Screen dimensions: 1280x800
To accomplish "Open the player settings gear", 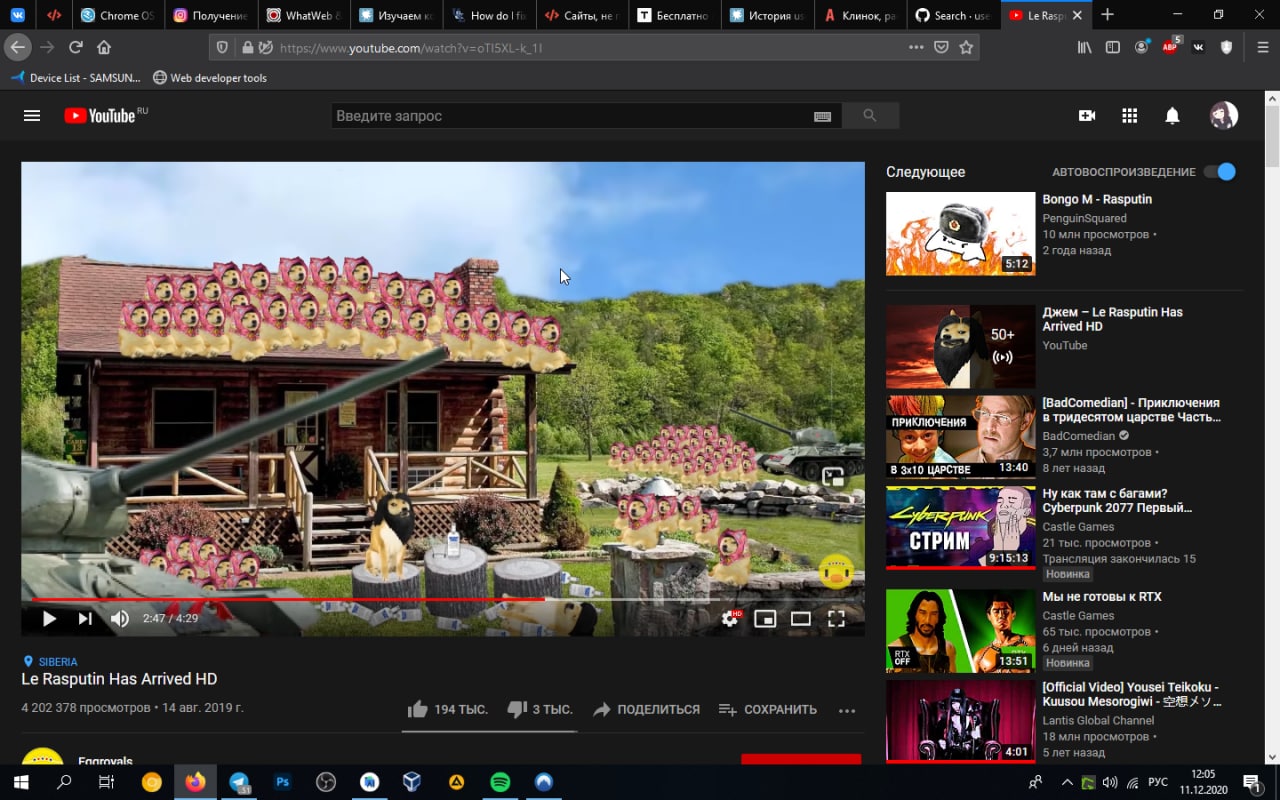I will click(x=730, y=619).
